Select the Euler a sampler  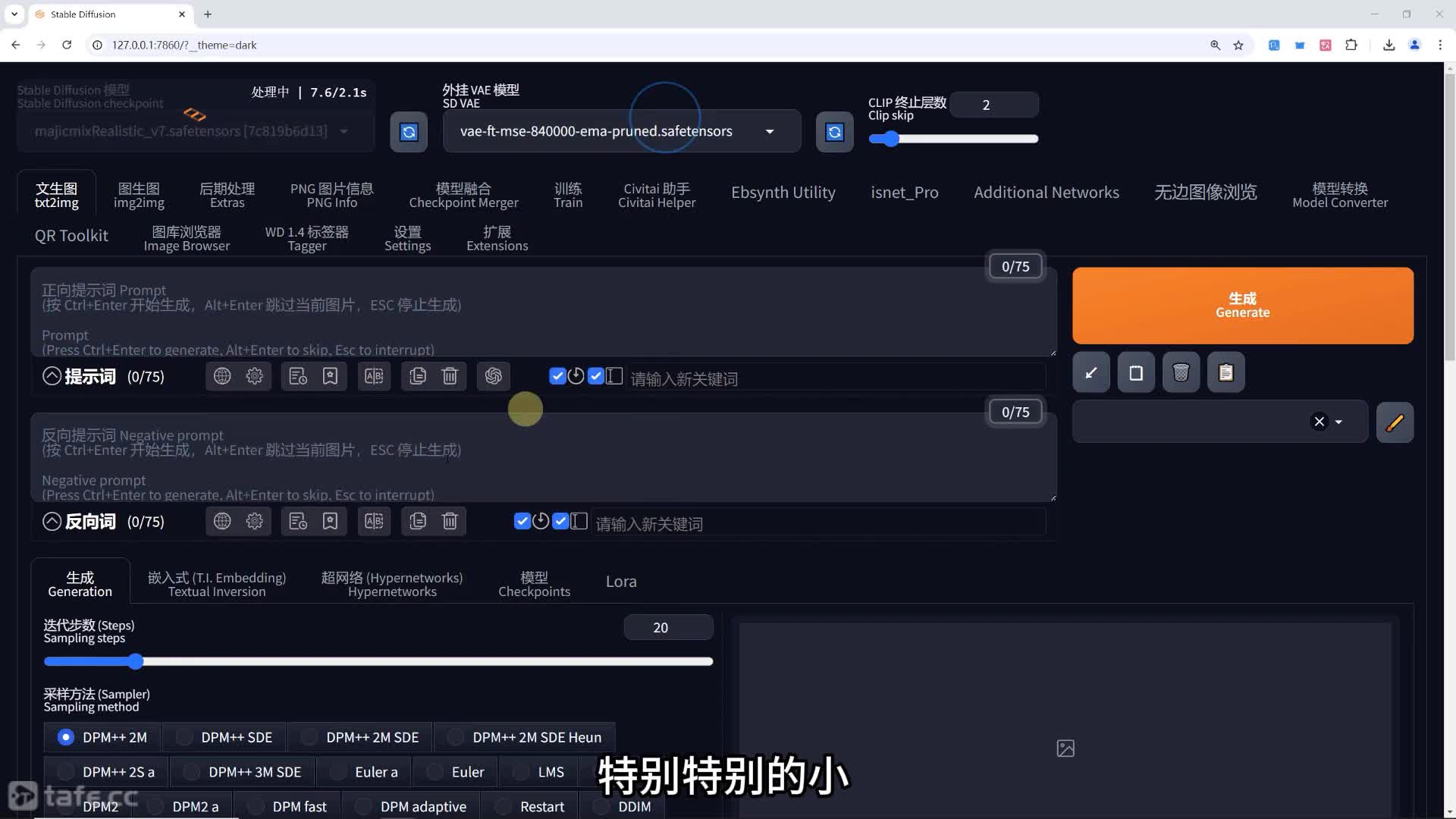pyautogui.click(x=364, y=772)
